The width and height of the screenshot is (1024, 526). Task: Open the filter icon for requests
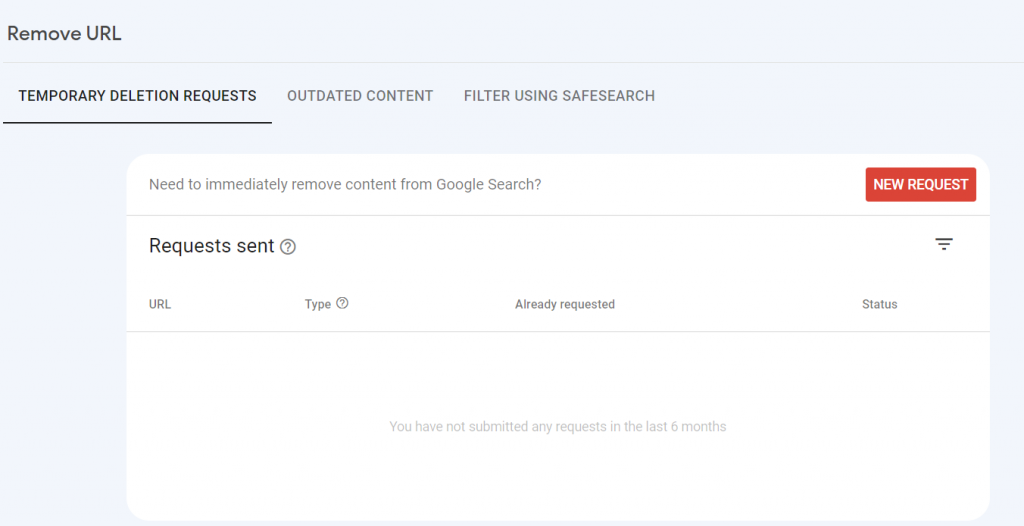coord(944,244)
